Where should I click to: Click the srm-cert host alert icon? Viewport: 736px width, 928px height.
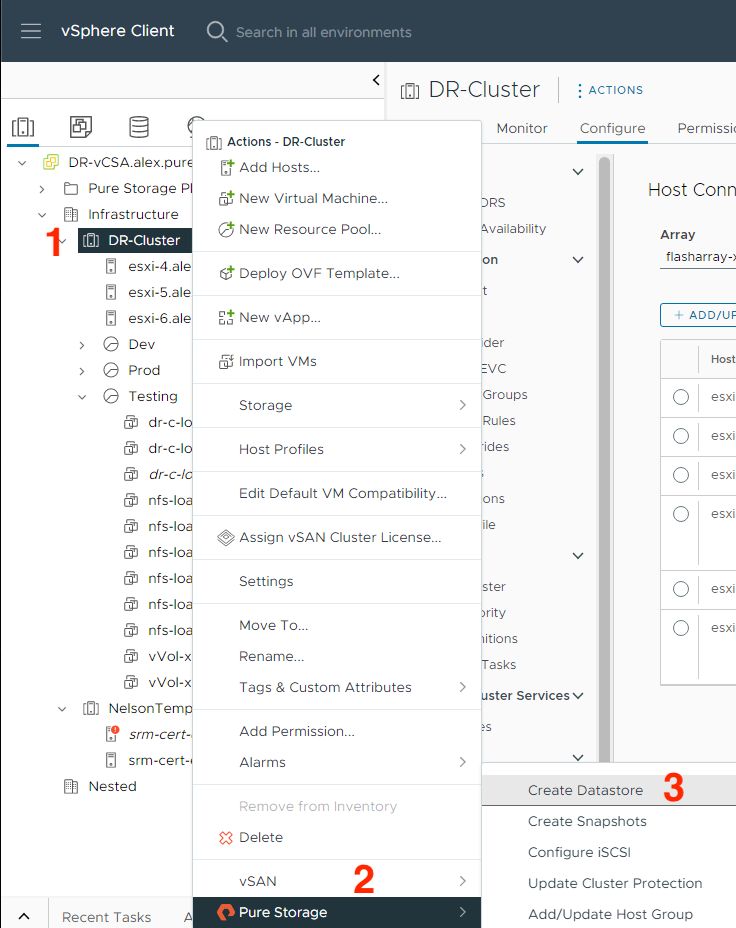tap(112, 734)
